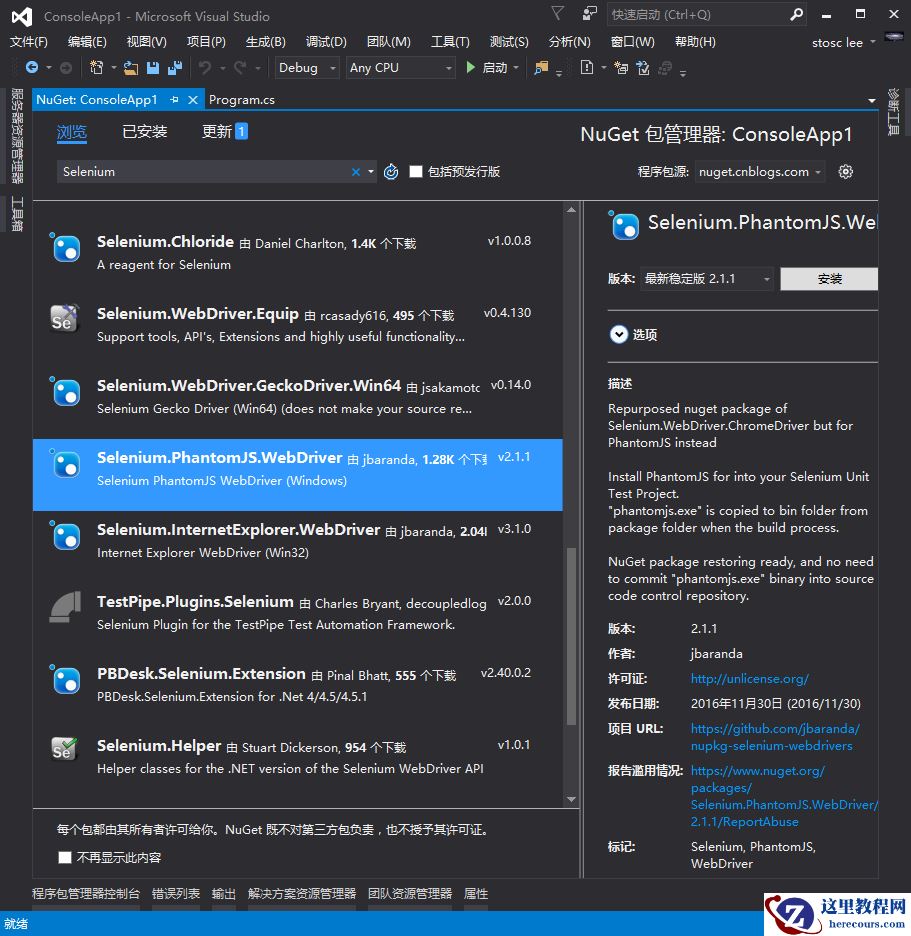Click the Redo arrow icon

[240, 68]
